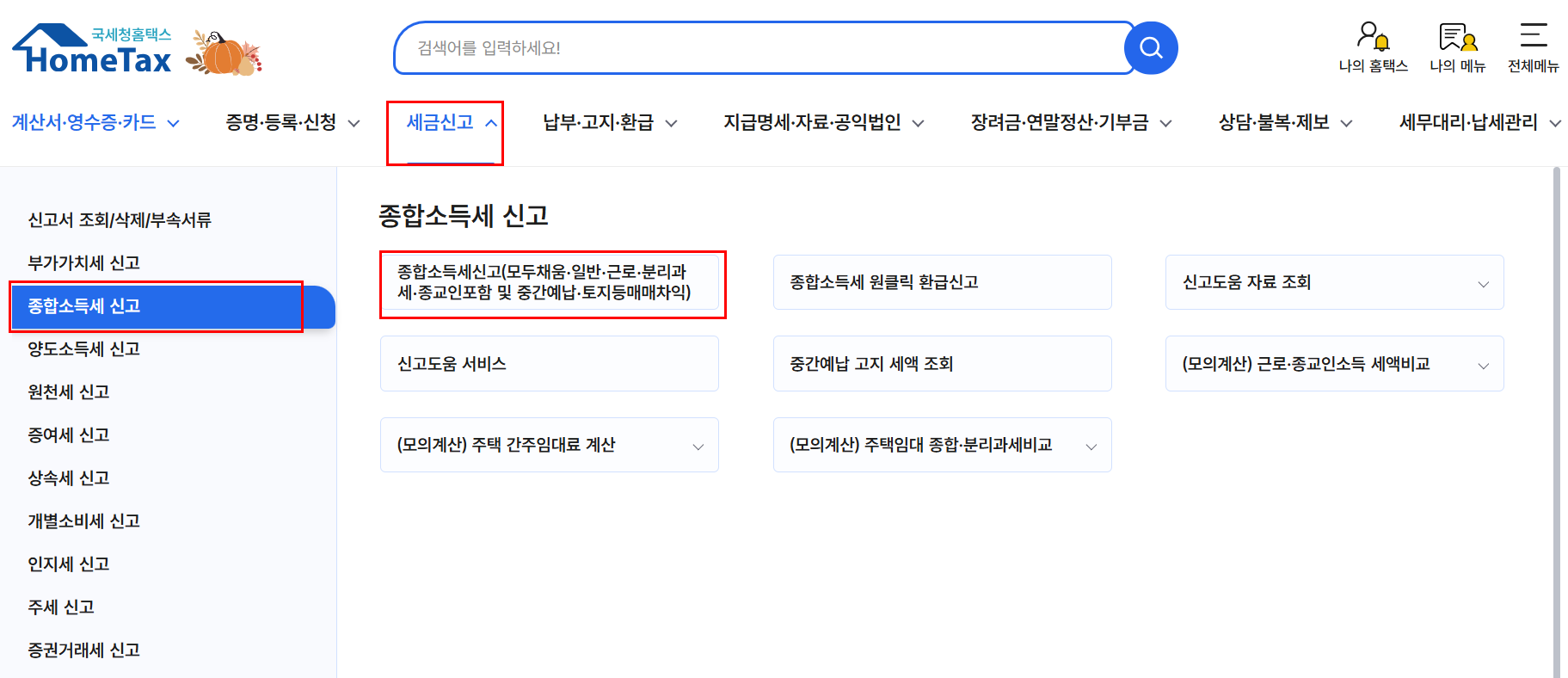Select 인지세 신고 in sidebar
Image resolution: width=1568 pixels, height=678 pixels.
69,564
